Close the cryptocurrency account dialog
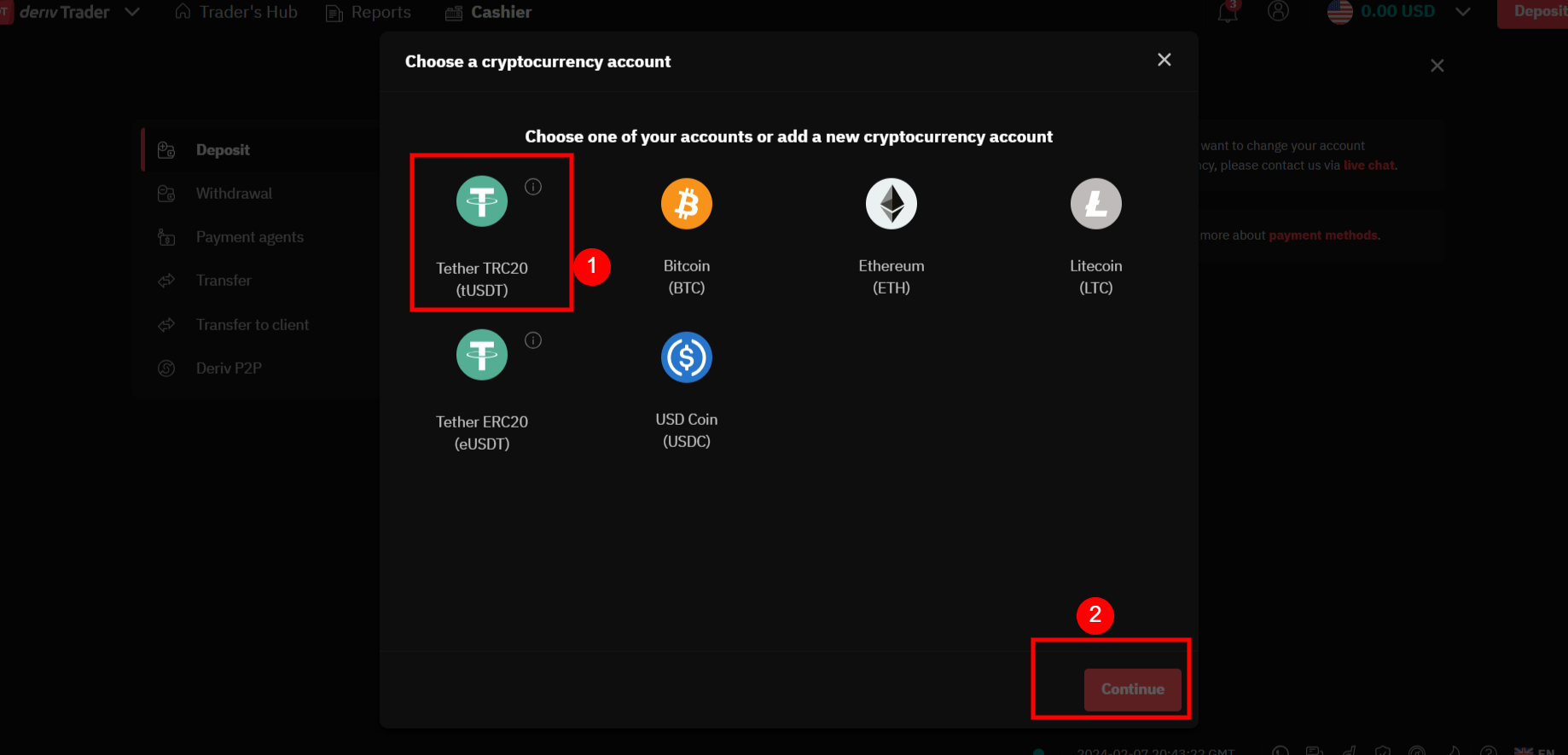 pos(1164,60)
